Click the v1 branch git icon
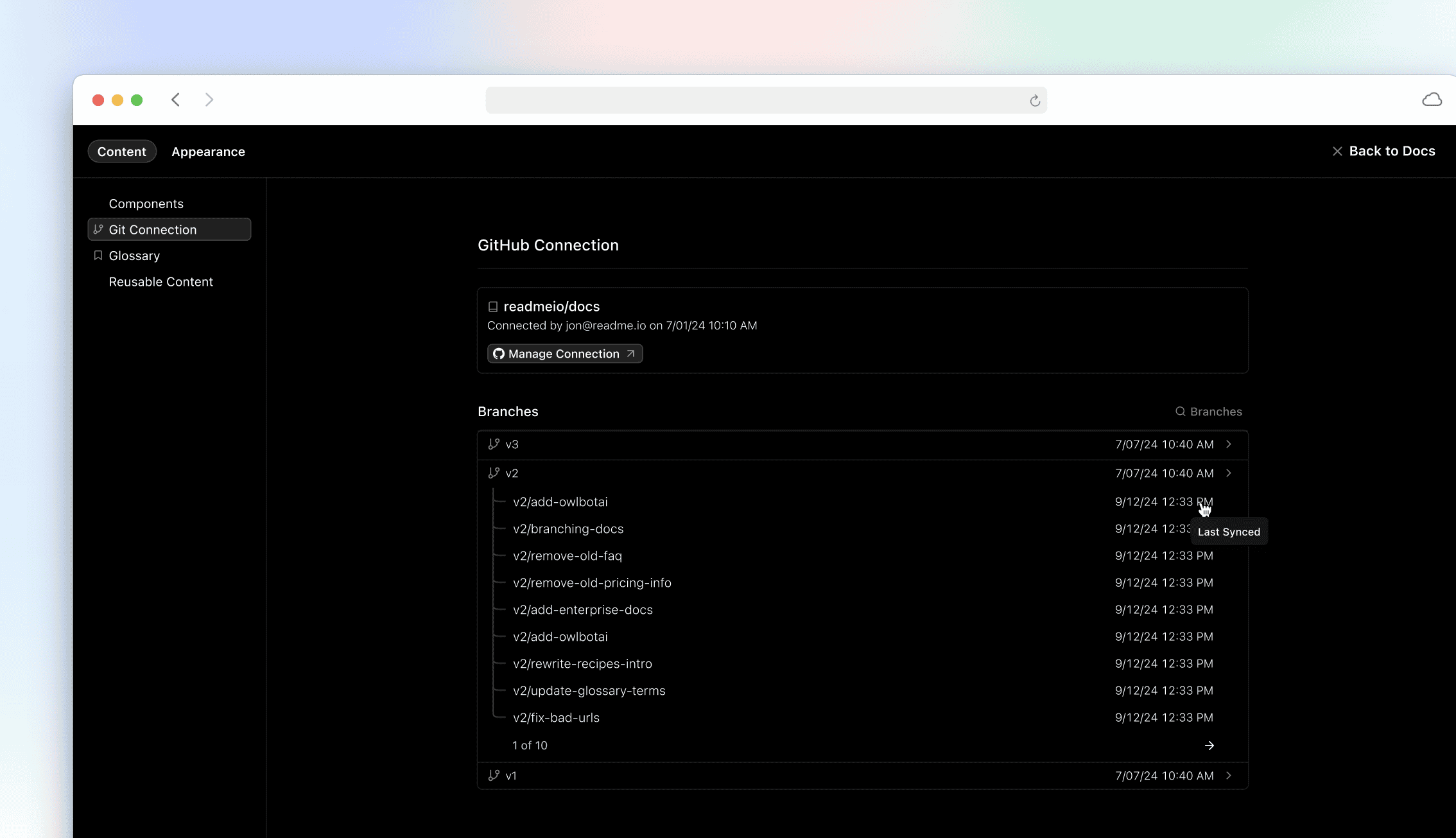Viewport: 1456px width, 838px height. [493, 775]
